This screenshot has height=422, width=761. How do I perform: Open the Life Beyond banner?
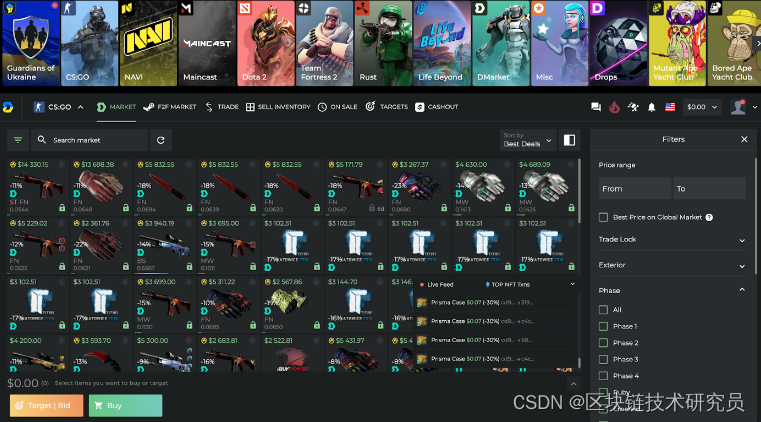coord(442,43)
